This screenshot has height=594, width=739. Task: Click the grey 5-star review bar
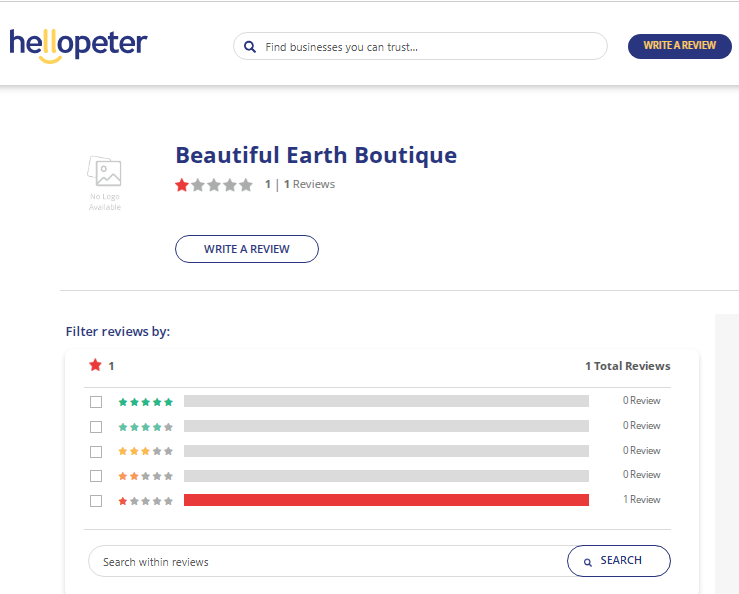pyautogui.click(x=386, y=401)
